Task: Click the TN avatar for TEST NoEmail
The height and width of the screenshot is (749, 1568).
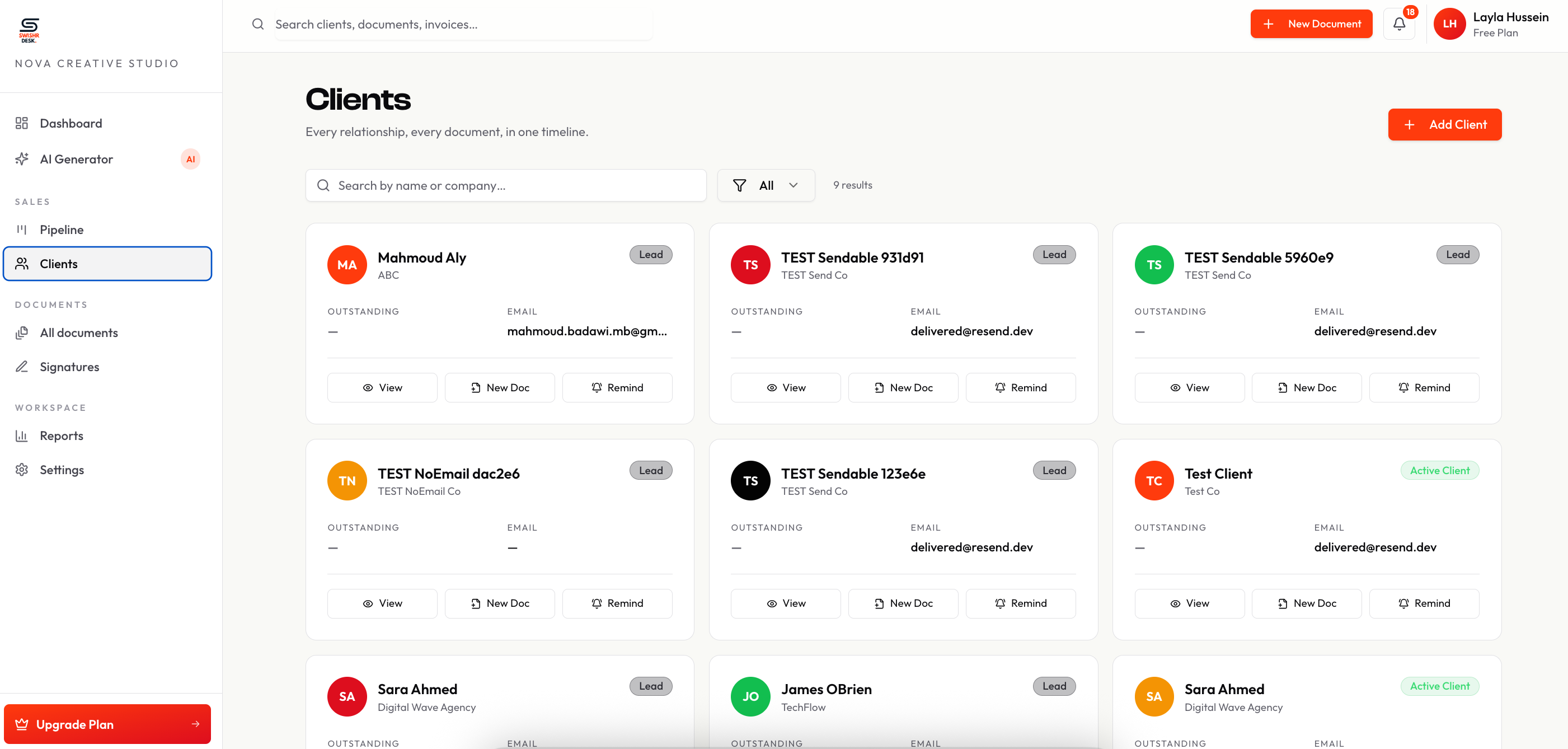Action: (x=347, y=480)
